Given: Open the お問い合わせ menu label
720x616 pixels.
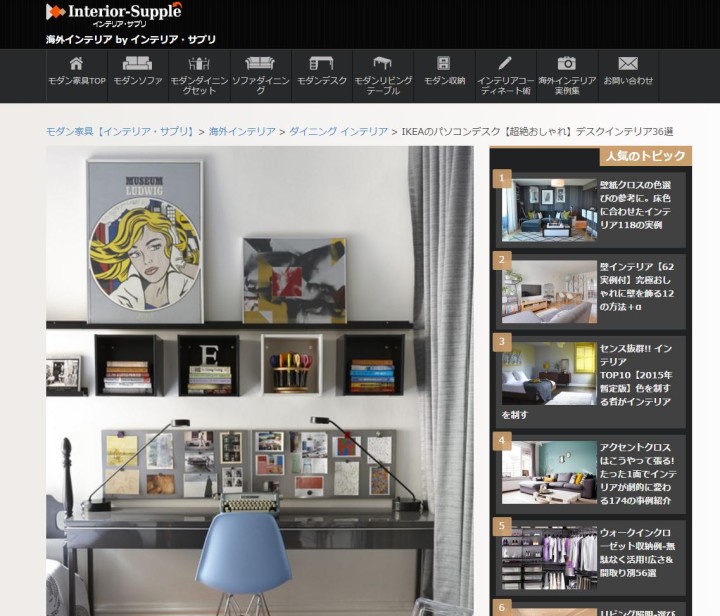Looking at the screenshot, I should (x=628, y=81).
